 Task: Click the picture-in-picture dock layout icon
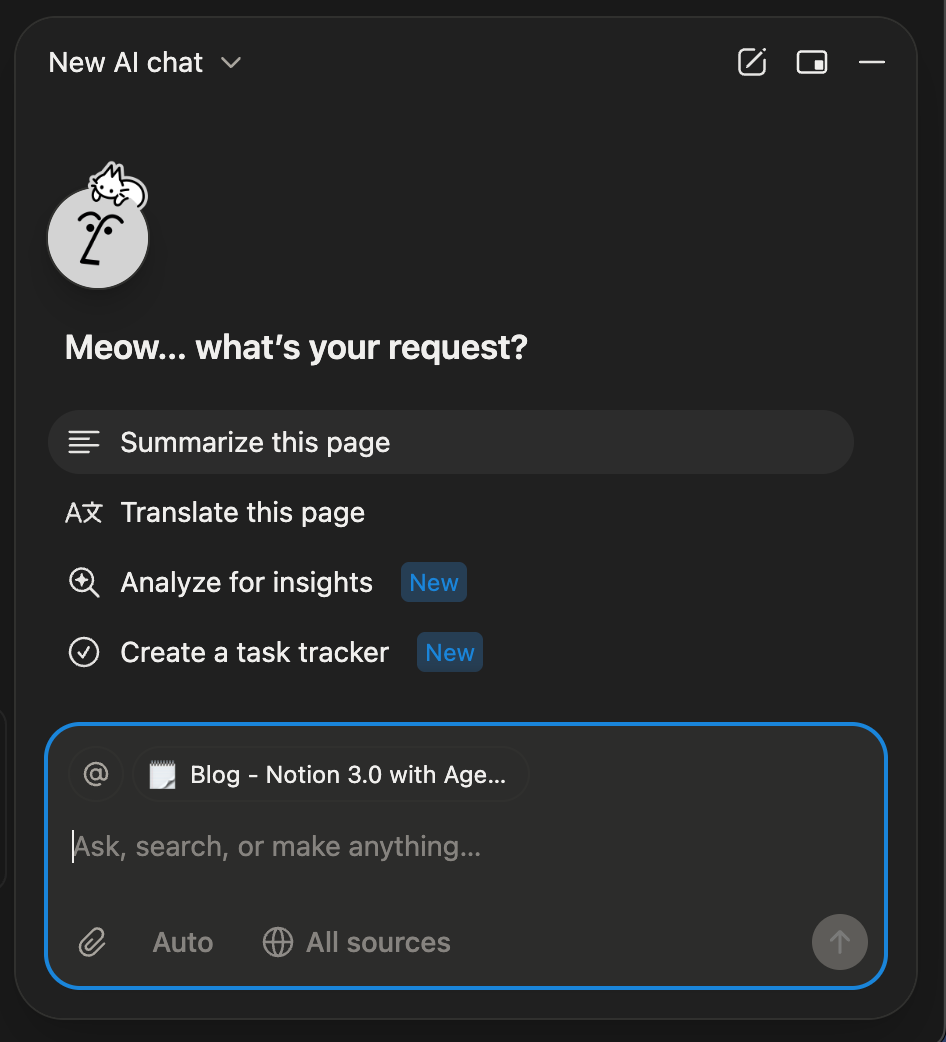812,63
